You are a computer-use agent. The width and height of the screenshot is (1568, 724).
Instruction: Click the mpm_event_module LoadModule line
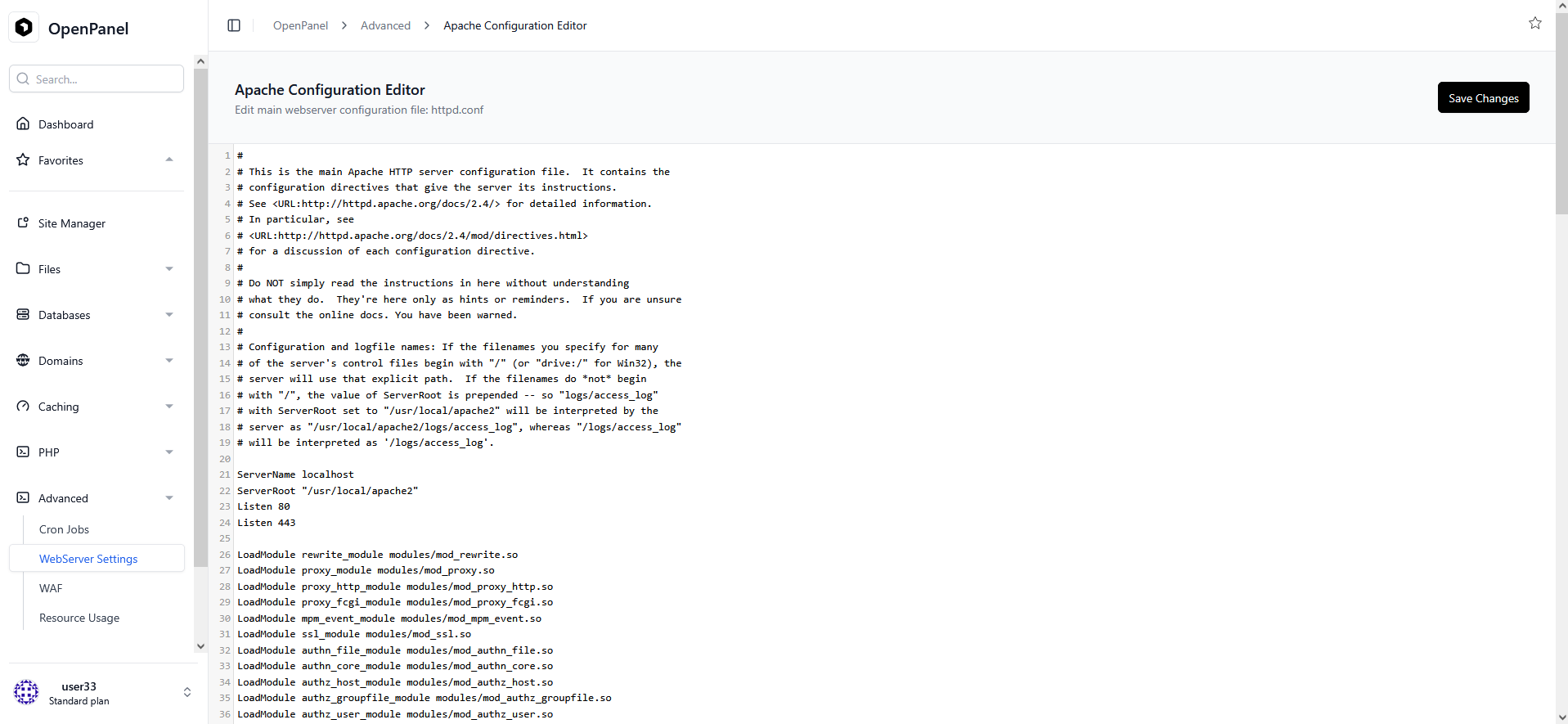[389, 618]
